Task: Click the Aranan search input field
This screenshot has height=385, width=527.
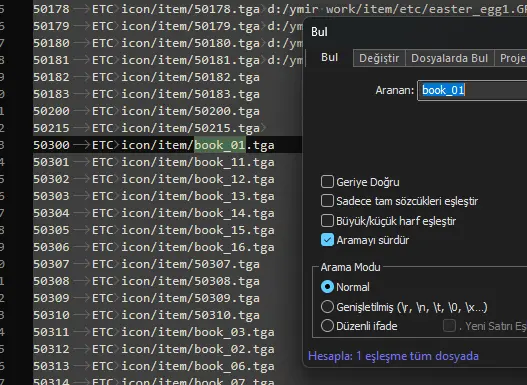Action: tap(472, 90)
